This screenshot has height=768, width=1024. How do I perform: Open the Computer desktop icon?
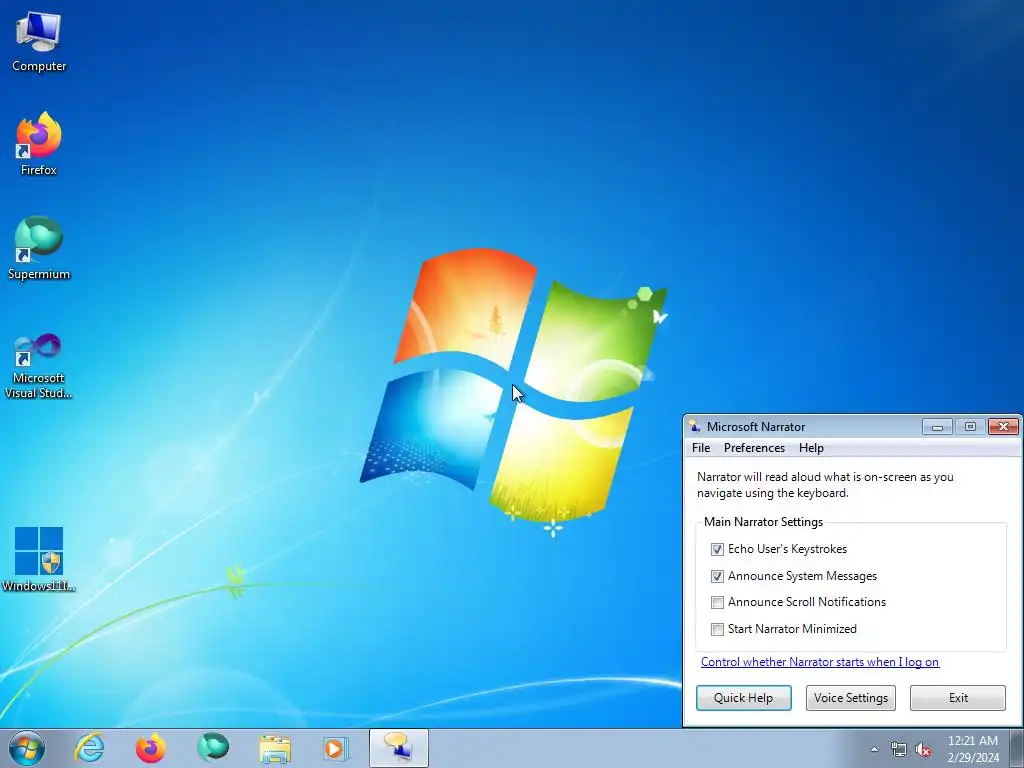tap(39, 42)
